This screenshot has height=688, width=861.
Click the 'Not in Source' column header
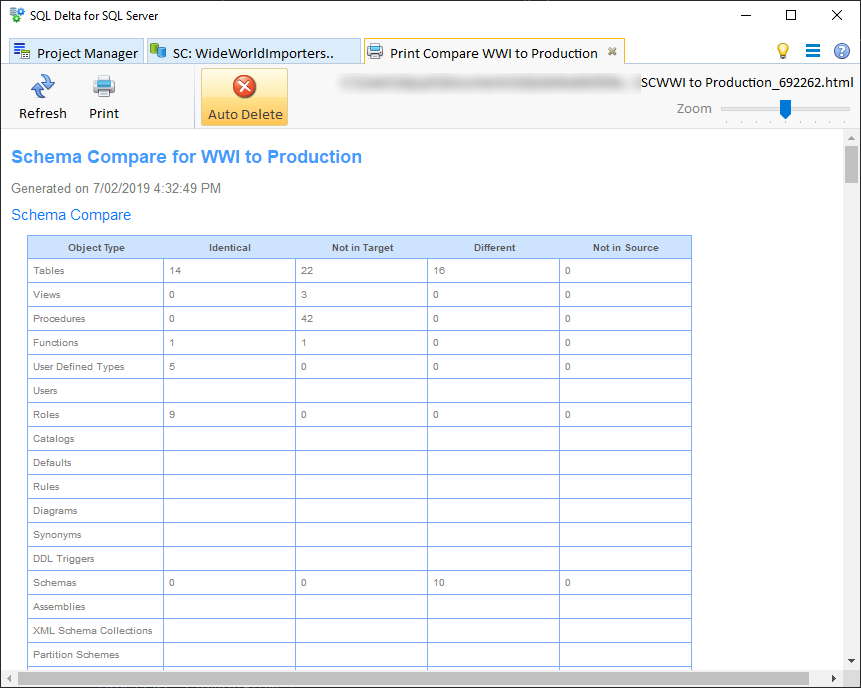tap(625, 248)
